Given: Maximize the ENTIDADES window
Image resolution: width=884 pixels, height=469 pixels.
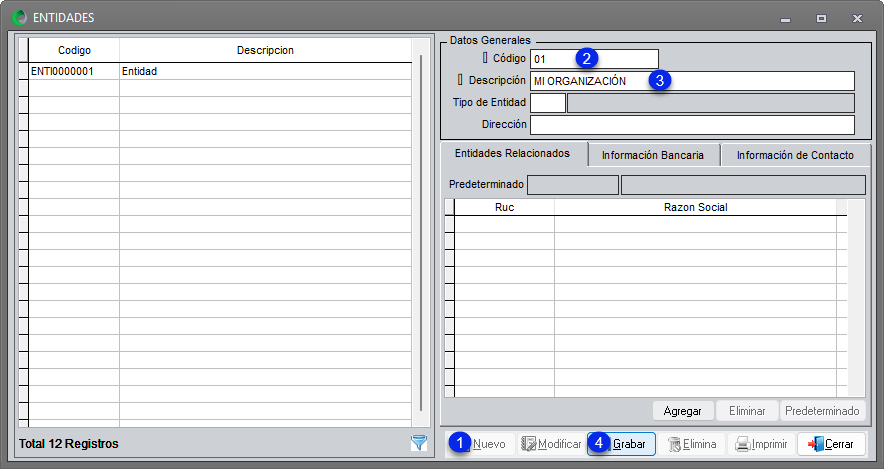Looking at the screenshot, I should (x=821, y=19).
